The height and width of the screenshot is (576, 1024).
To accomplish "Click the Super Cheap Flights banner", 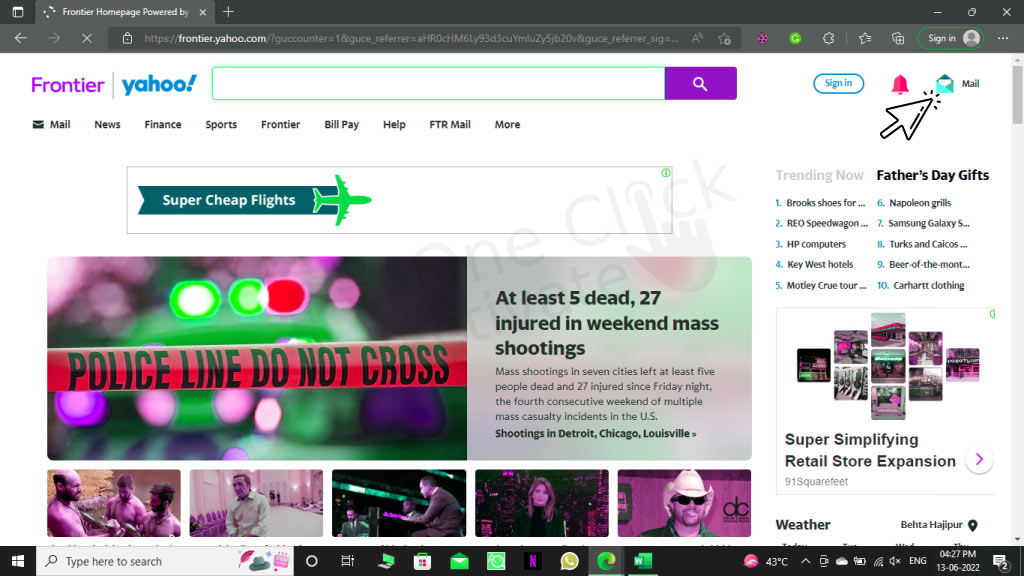I will [x=399, y=200].
